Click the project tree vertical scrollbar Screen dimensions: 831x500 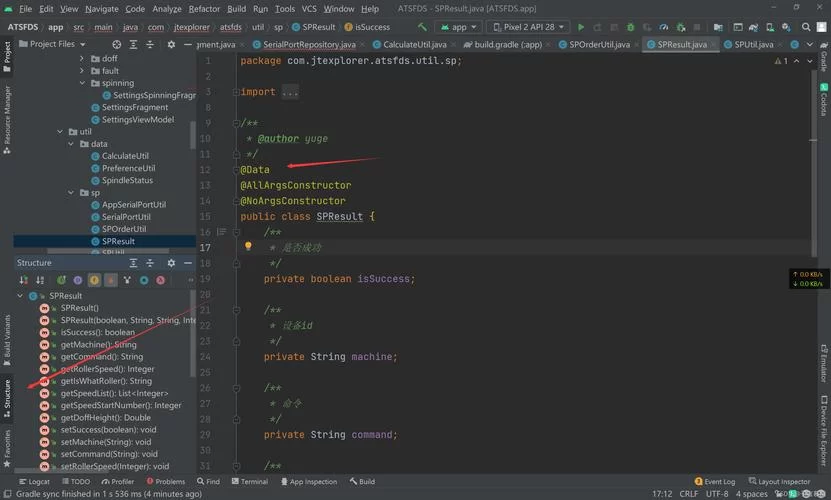pyautogui.click(x=193, y=135)
